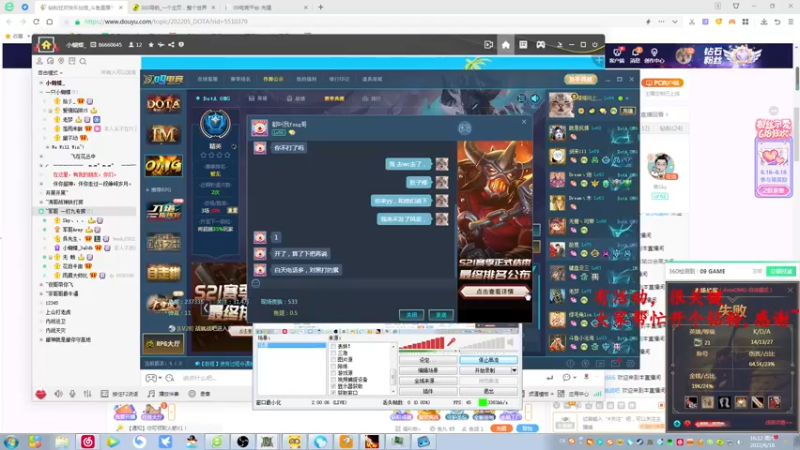Viewport: 800px width, 450px height.
Task: Toggle the 游戏源 source checkbox in OBS
Action: [333, 373]
